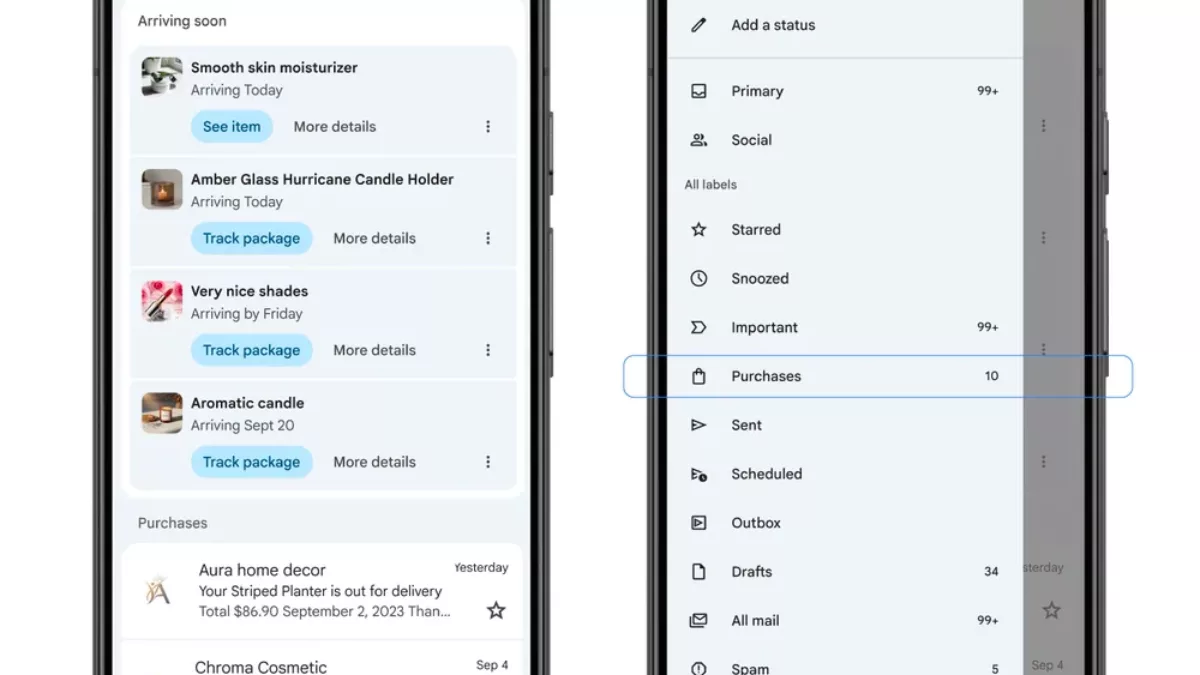Click the Scheduled send icon
Image resolution: width=1200 pixels, height=675 pixels.
699,475
